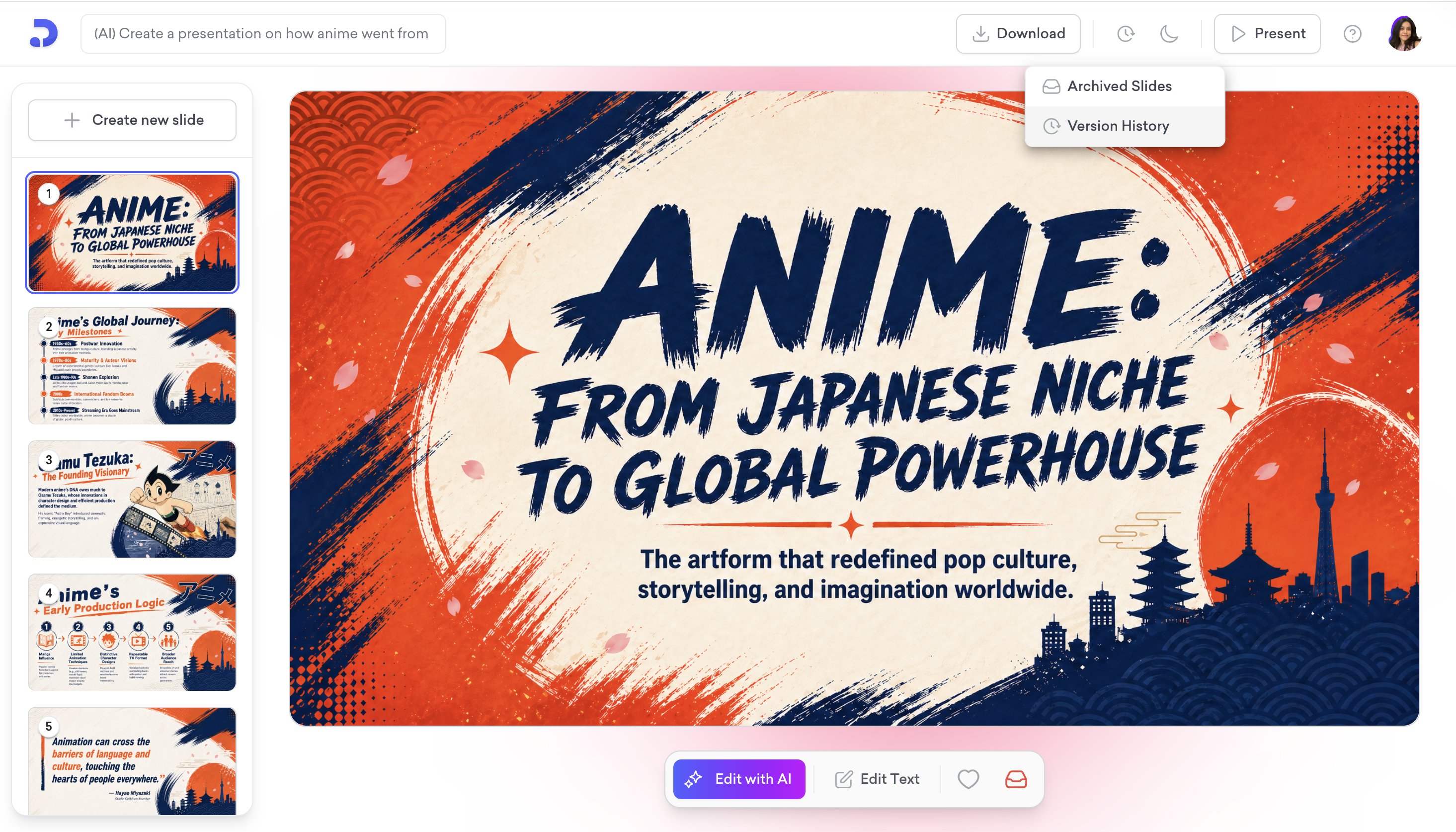
Task: Open the user profile avatar
Action: [1404, 34]
